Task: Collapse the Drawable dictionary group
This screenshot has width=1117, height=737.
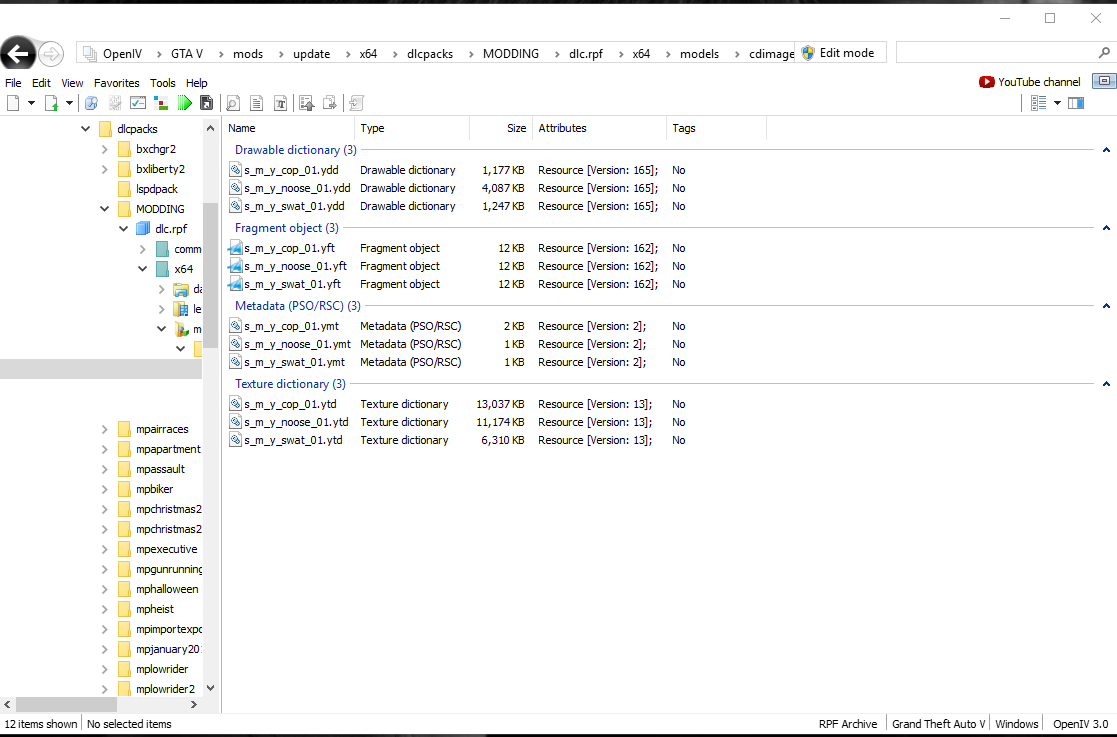Action: [1106, 150]
